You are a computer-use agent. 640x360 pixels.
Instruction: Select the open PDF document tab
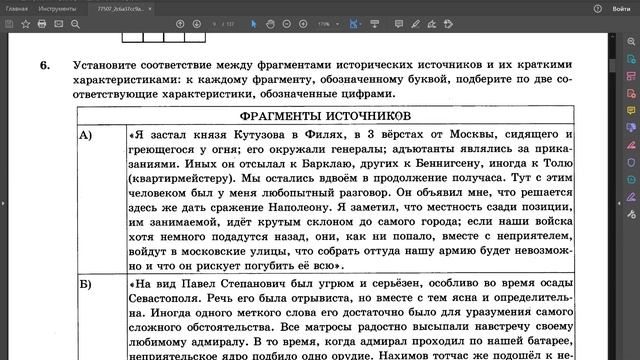pyautogui.click(x=121, y=9)
